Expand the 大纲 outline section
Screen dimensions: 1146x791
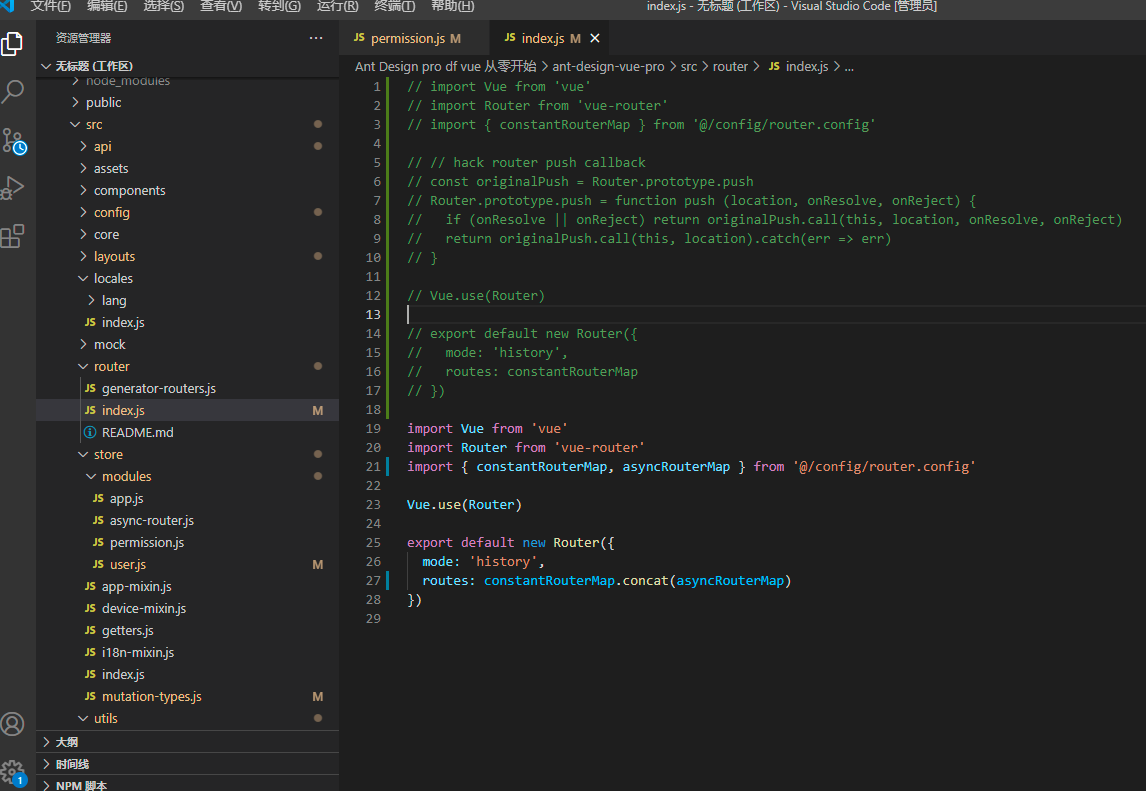point(67,742)
